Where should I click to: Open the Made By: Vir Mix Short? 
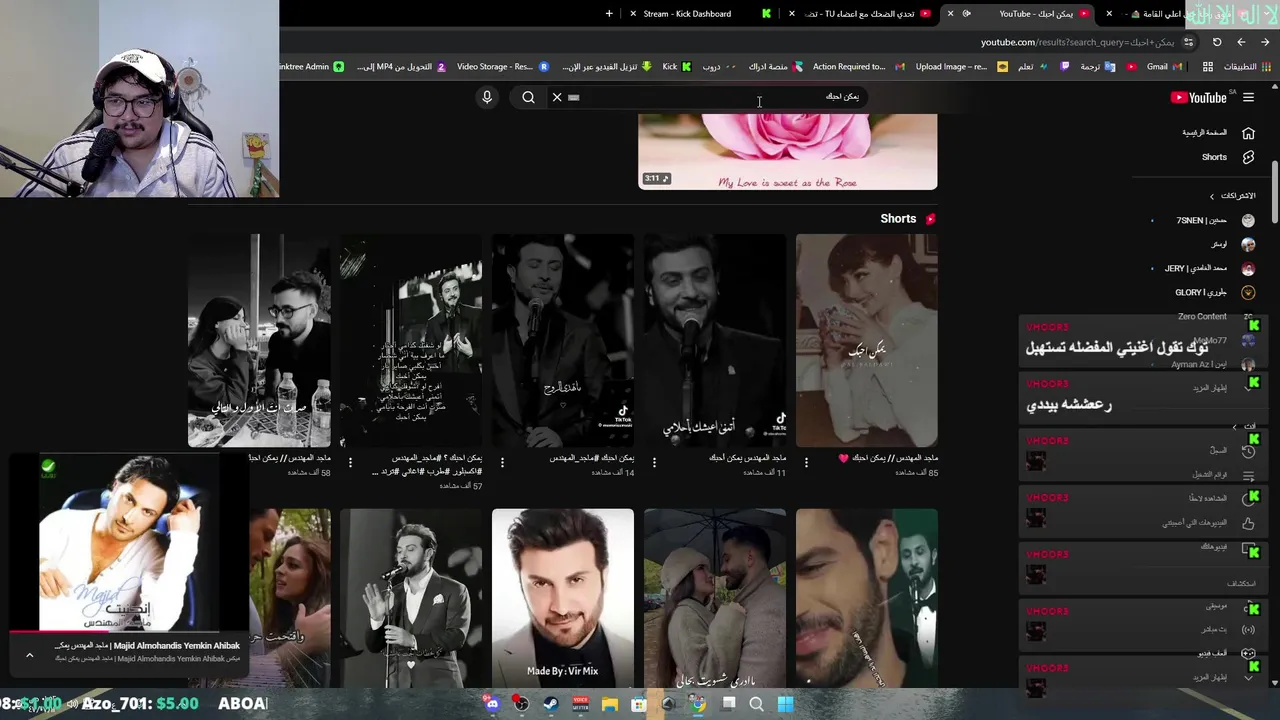point(562,598)
